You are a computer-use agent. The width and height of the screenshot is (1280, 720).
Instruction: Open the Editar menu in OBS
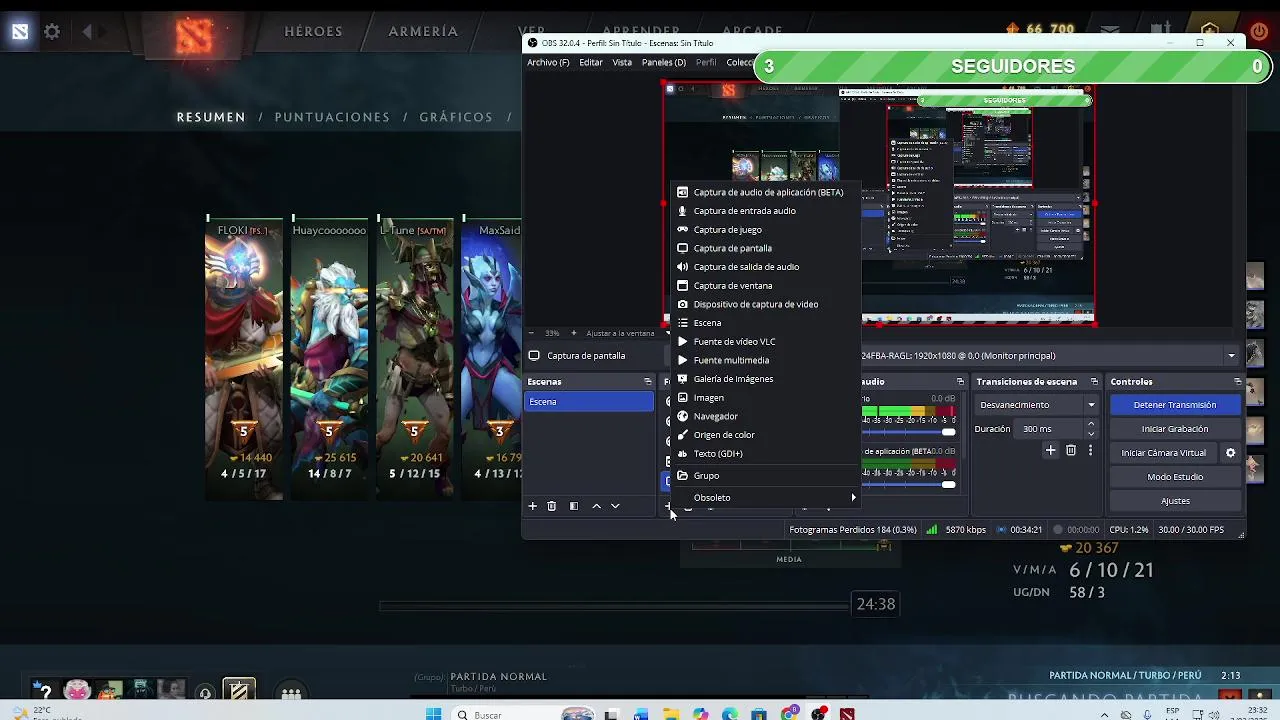tap(591, 62)
